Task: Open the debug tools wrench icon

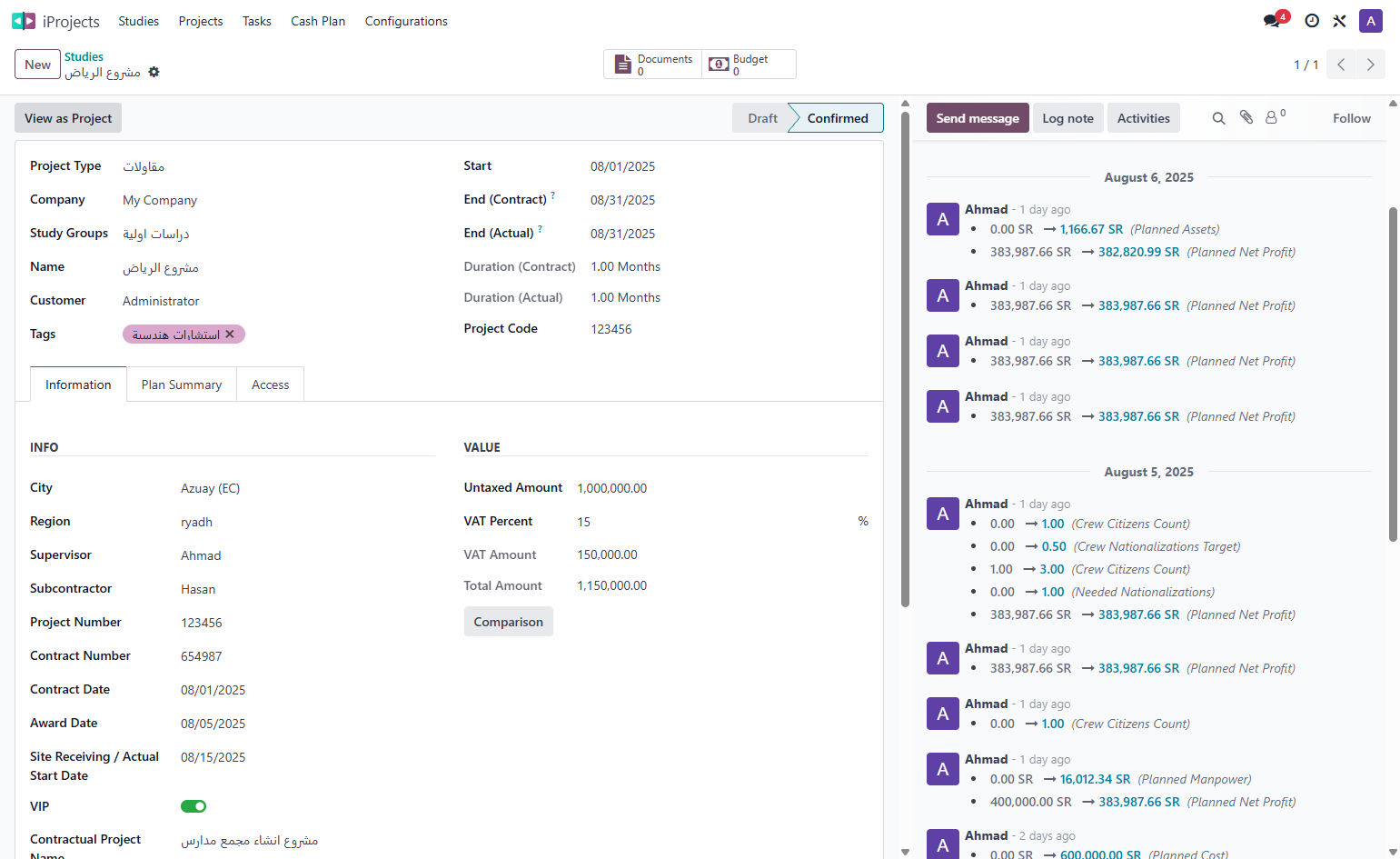Action: pos(1339,21)
